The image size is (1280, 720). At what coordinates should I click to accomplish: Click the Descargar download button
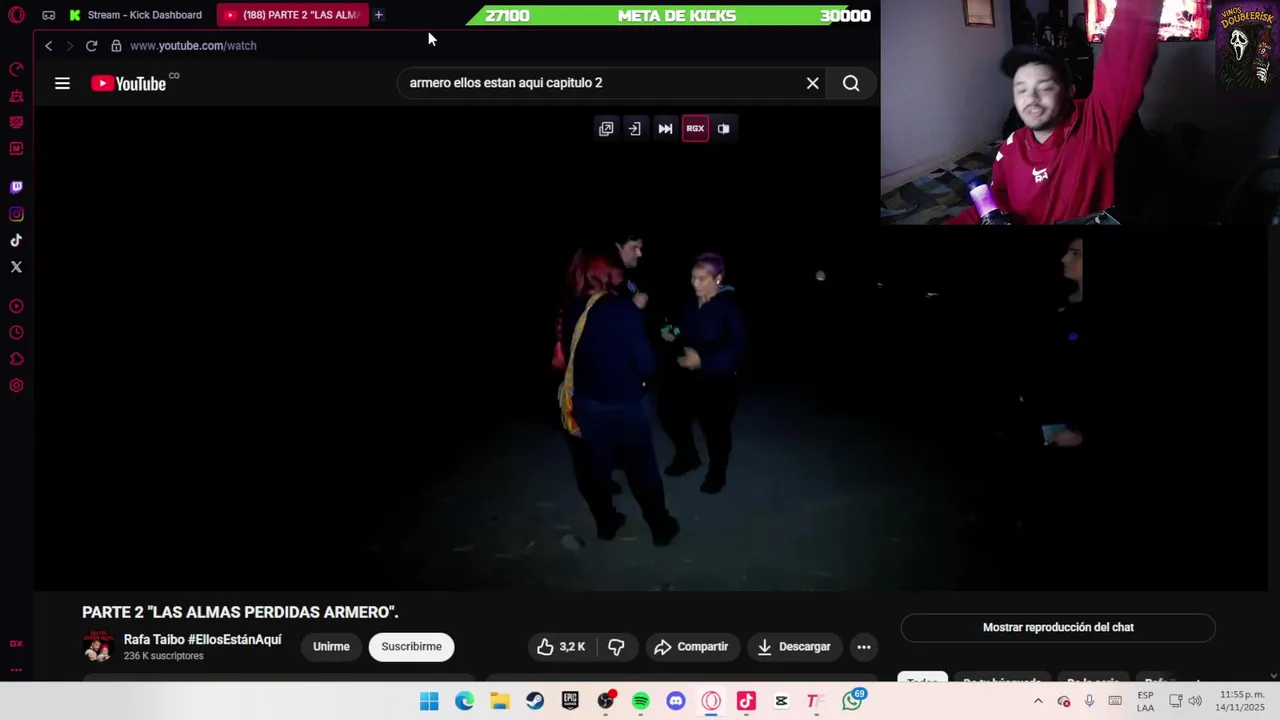(794, 647)
